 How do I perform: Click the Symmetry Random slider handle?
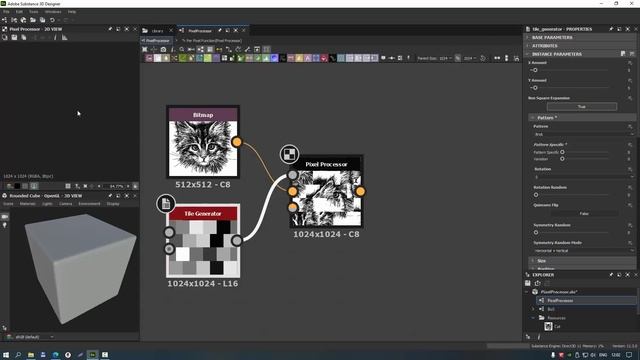536,232
